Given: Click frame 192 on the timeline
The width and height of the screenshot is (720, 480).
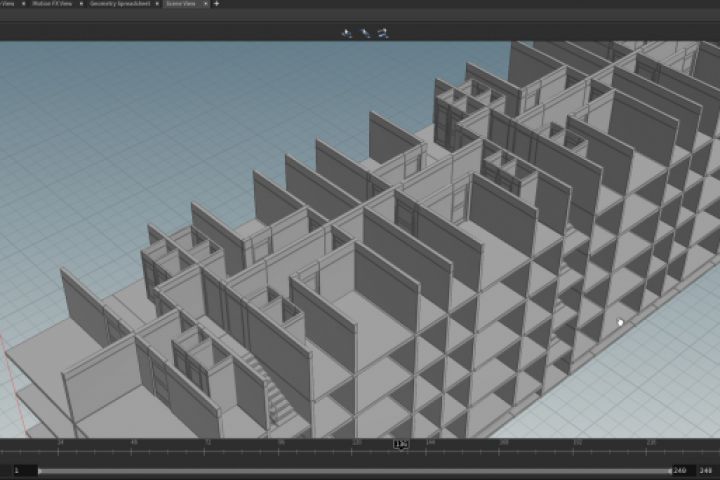Looking at the screenshot, I should (578, 442).
